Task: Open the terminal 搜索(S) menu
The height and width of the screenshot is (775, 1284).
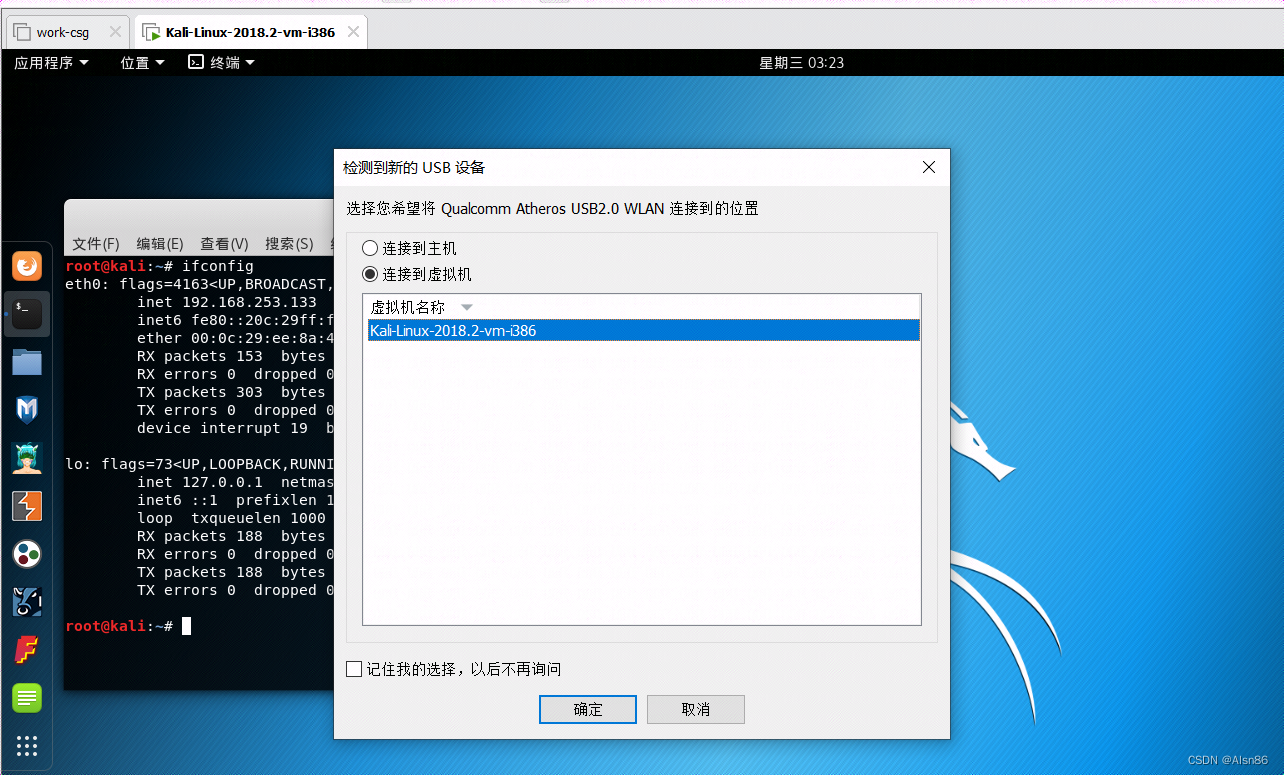Action: point(289,244)
